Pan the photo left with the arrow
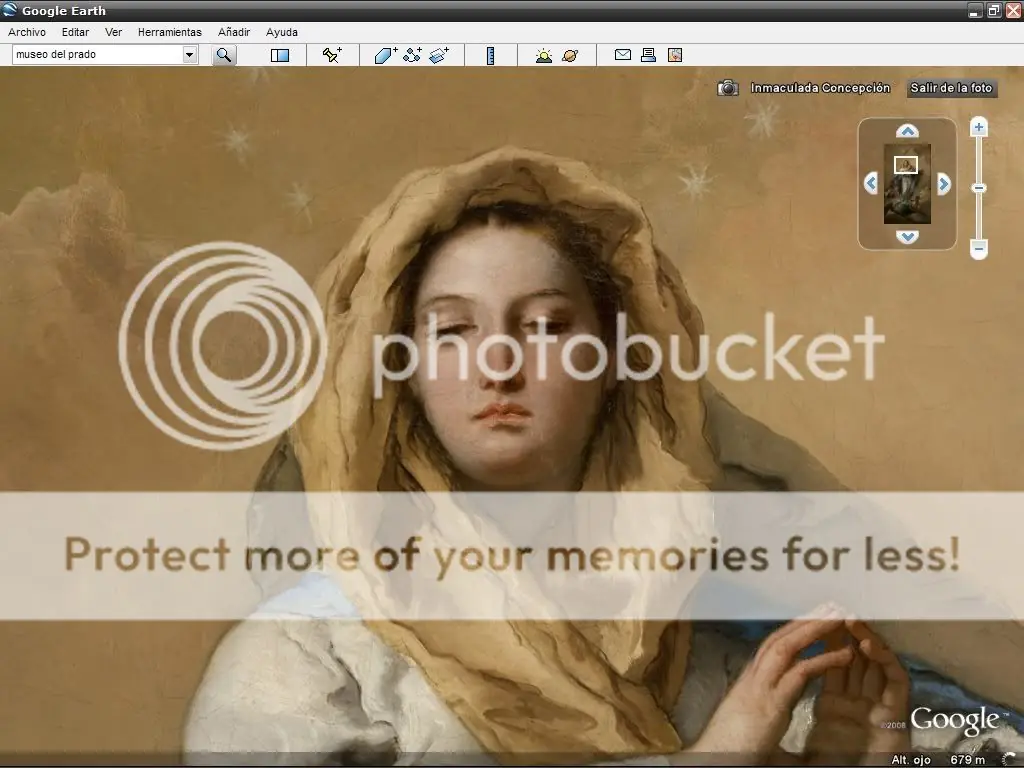Viewport: 1024px width, 768px height. click(871, 184)
